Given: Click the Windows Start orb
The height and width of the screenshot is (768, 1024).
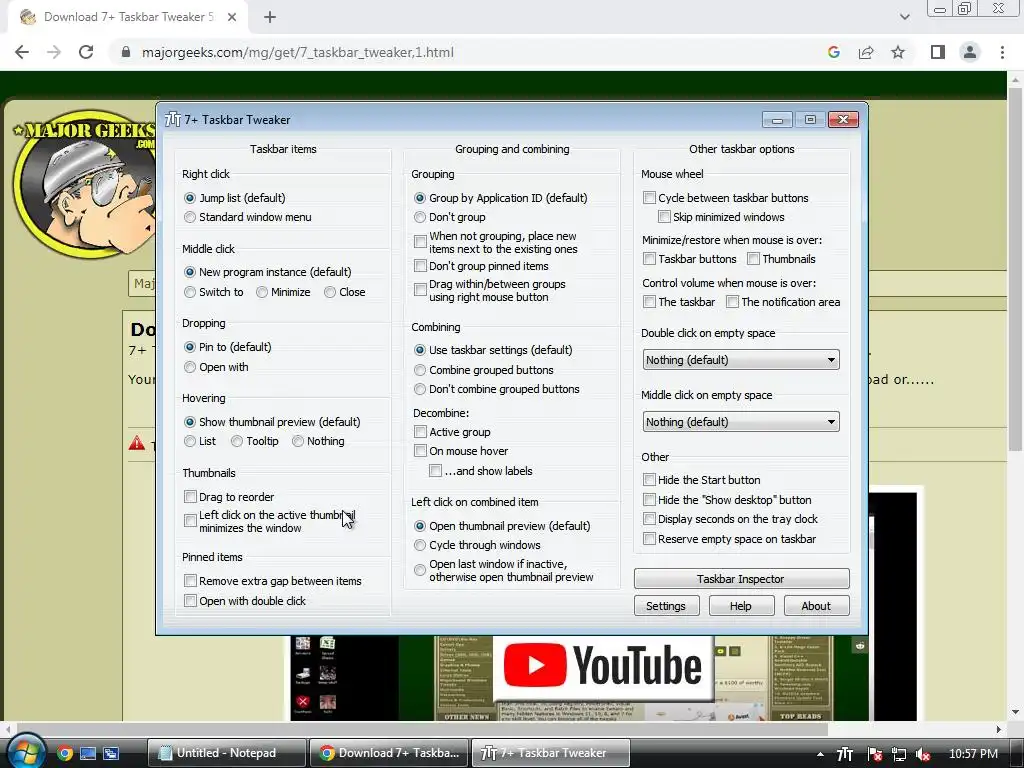Looking at the screenshot, I should pyautogui.click(x=26, y=752).
